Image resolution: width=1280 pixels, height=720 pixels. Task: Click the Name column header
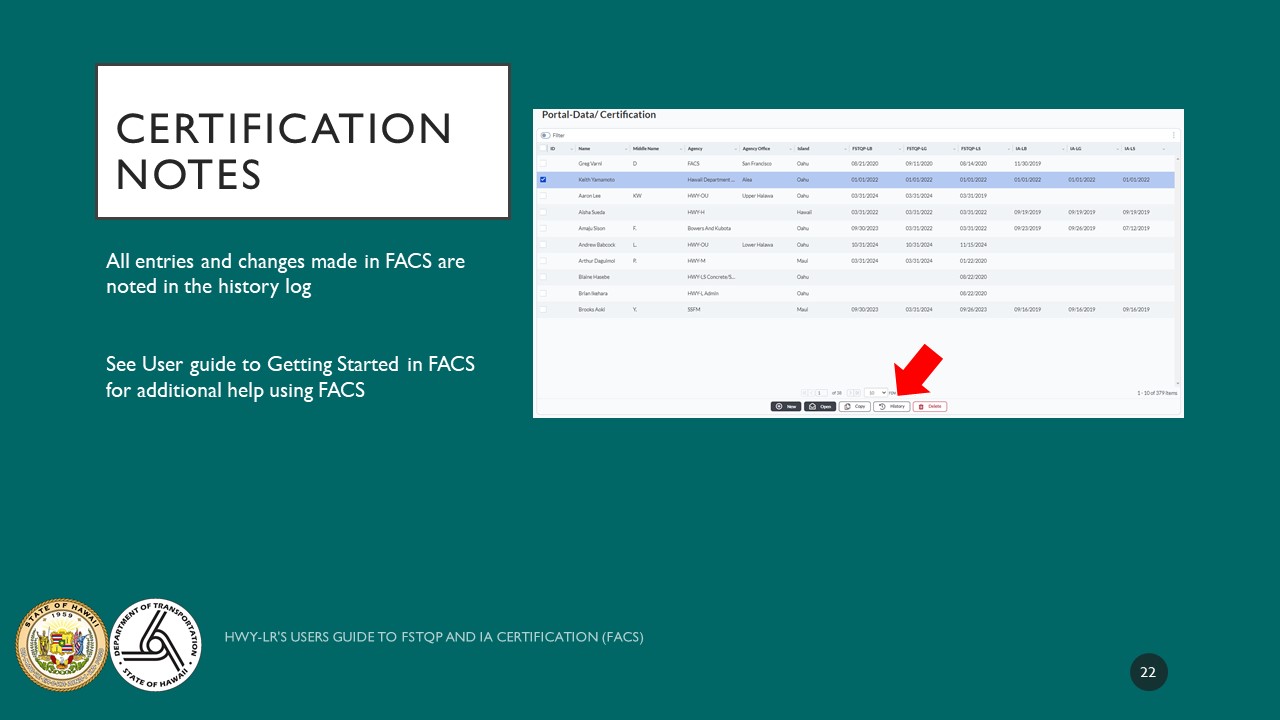(x=584, y=149)
